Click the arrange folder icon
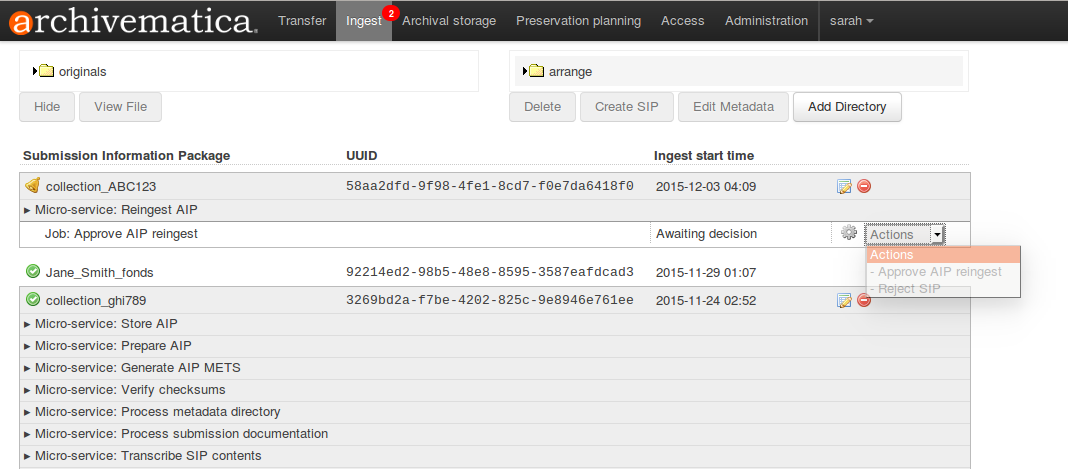Image resolution: width=1068 pixels, height=469 pixels. click(x=536, y=71)
